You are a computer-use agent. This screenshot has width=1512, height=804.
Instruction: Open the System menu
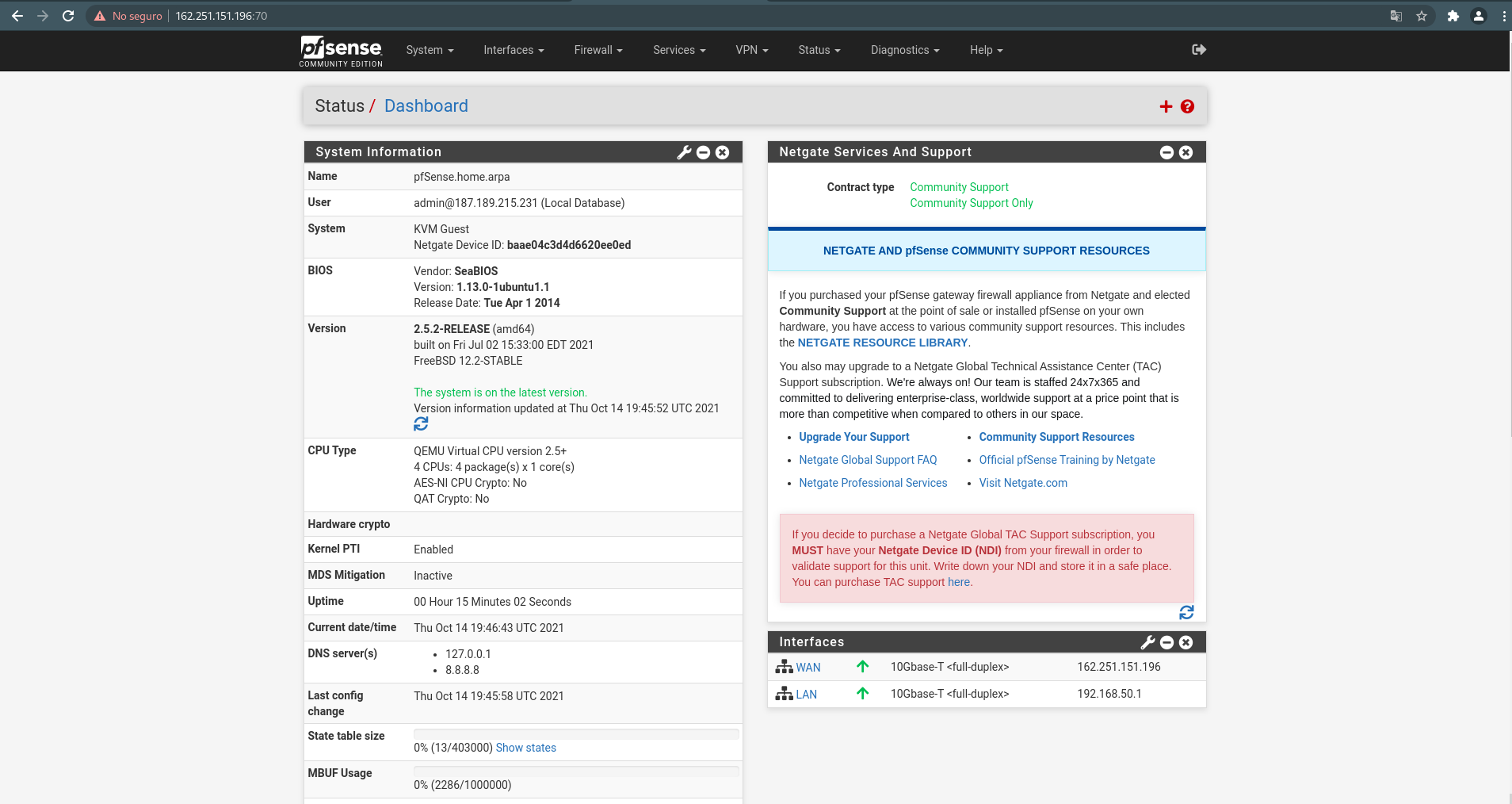pyautogui.click(x=430, y=50)
